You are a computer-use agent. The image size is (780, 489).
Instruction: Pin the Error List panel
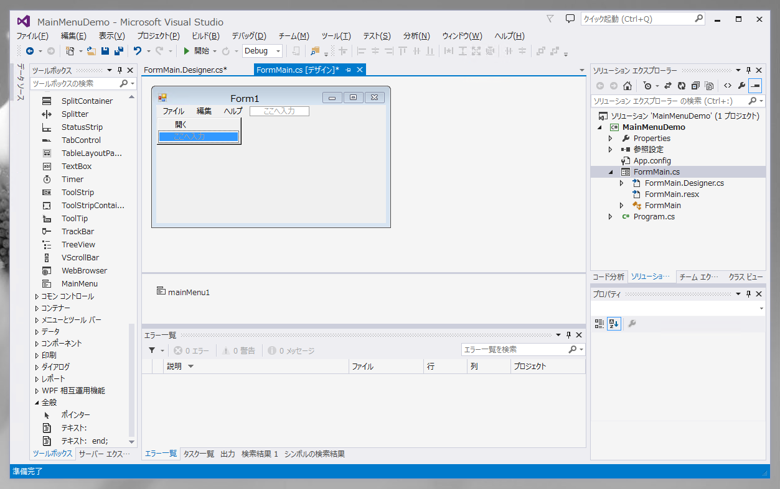569,335
